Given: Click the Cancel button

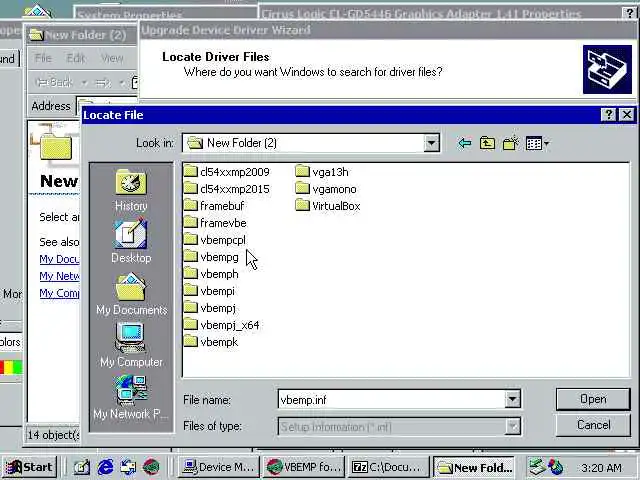Looking at the screenshot, I should [x=593, y=425].
